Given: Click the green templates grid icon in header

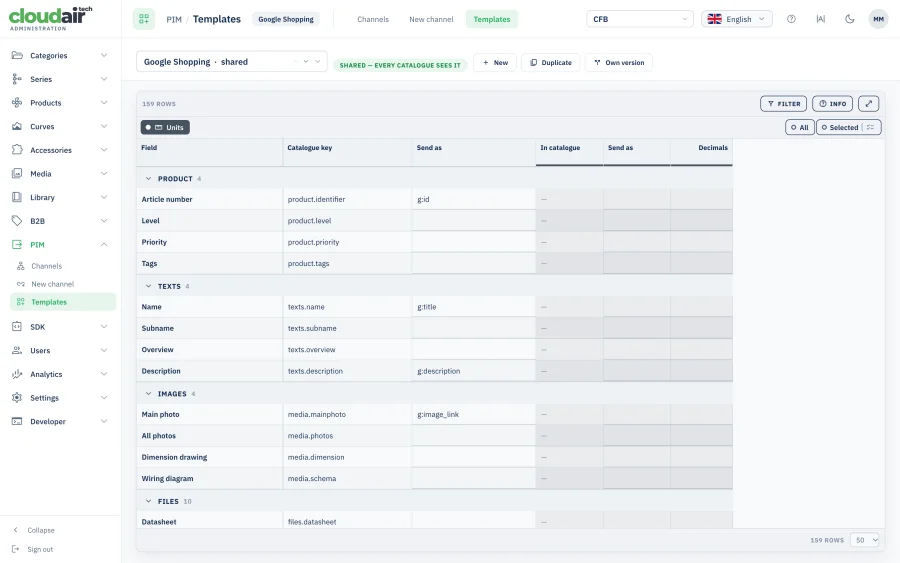Looking at the screenshot, I should pyautogui.click(x=144, y=19).
